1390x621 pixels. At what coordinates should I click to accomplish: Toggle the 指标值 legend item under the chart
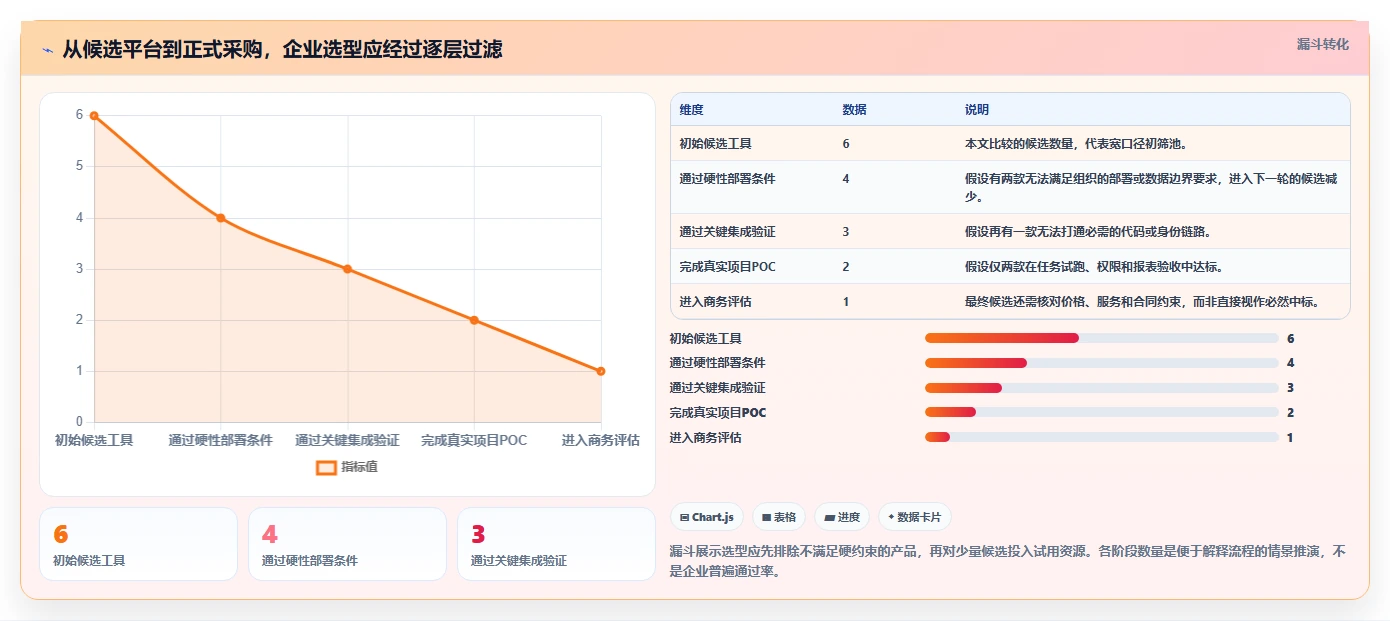[347, 467]
